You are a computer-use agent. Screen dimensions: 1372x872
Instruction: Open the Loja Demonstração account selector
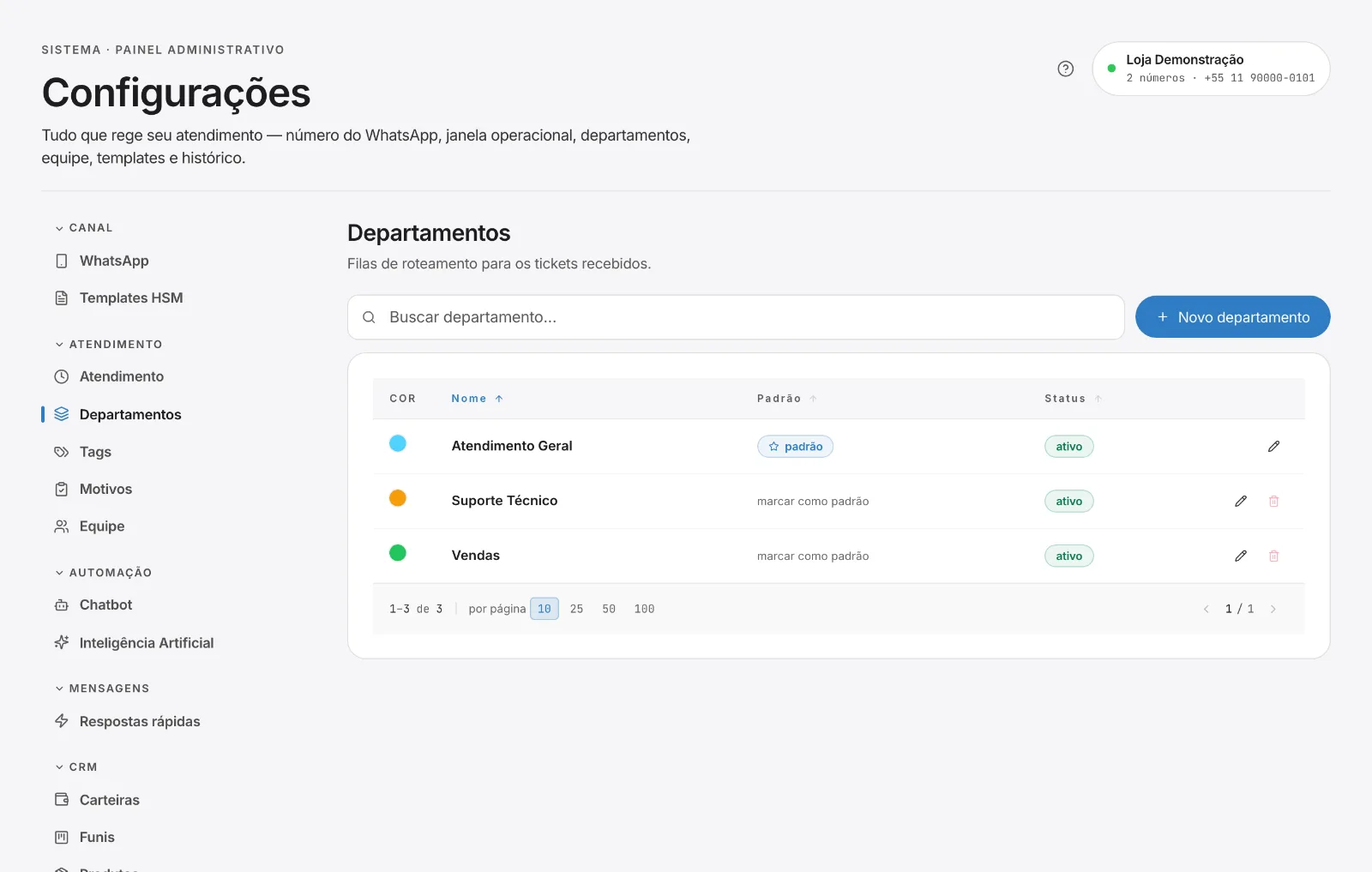(x=1211, y=69)
